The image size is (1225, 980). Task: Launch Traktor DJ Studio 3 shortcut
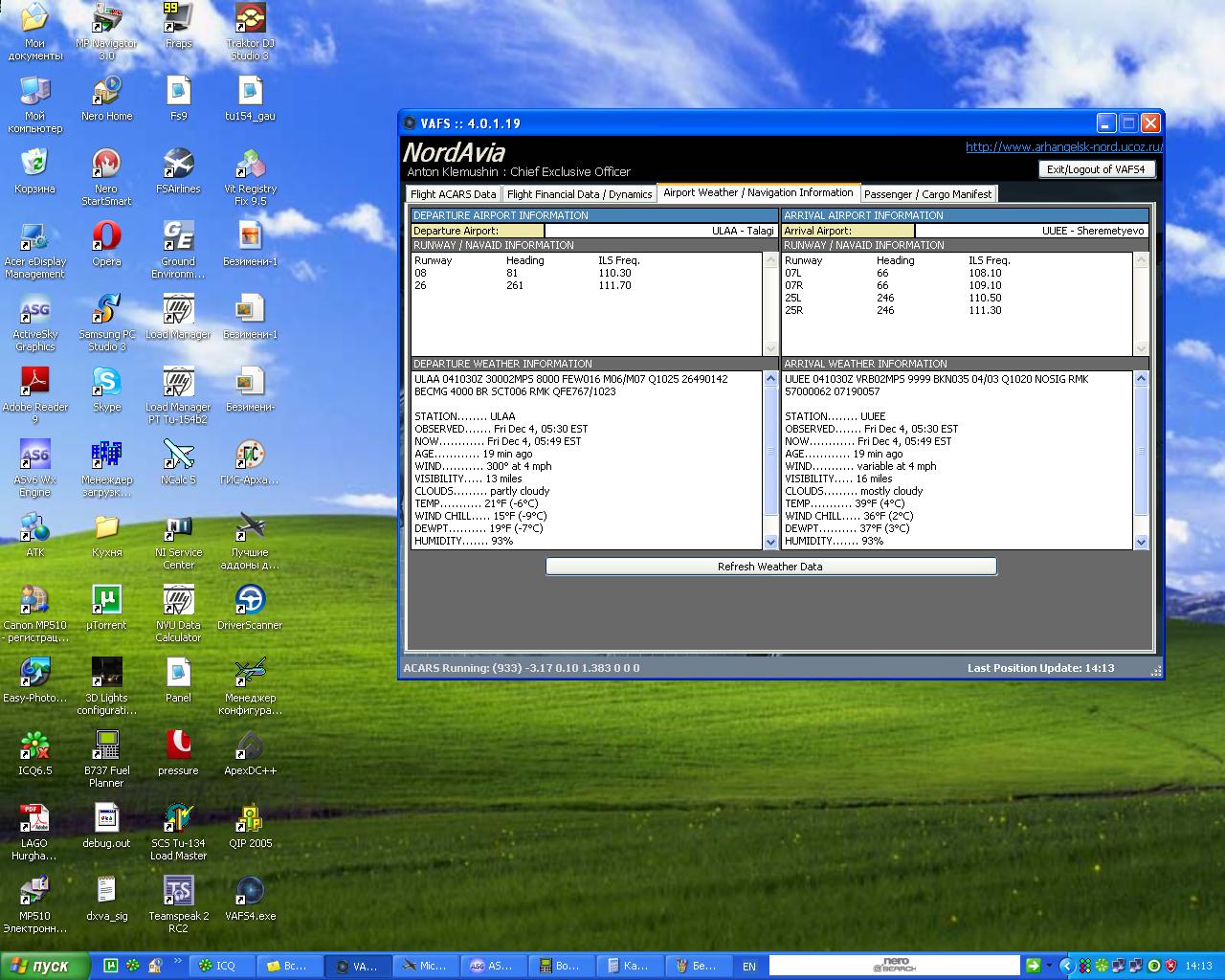[x=250, y=32]
